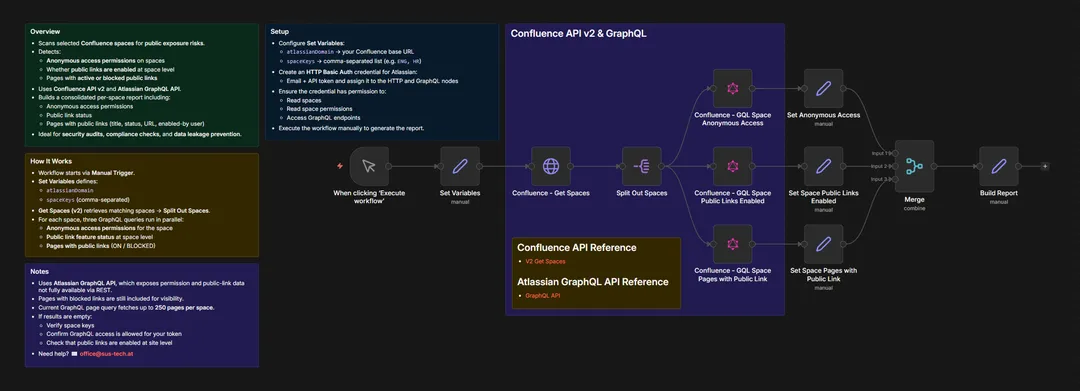Open the Build Report node
Image resolution: width=1080 pixels, height=391 pixels.
coord(999,166)
